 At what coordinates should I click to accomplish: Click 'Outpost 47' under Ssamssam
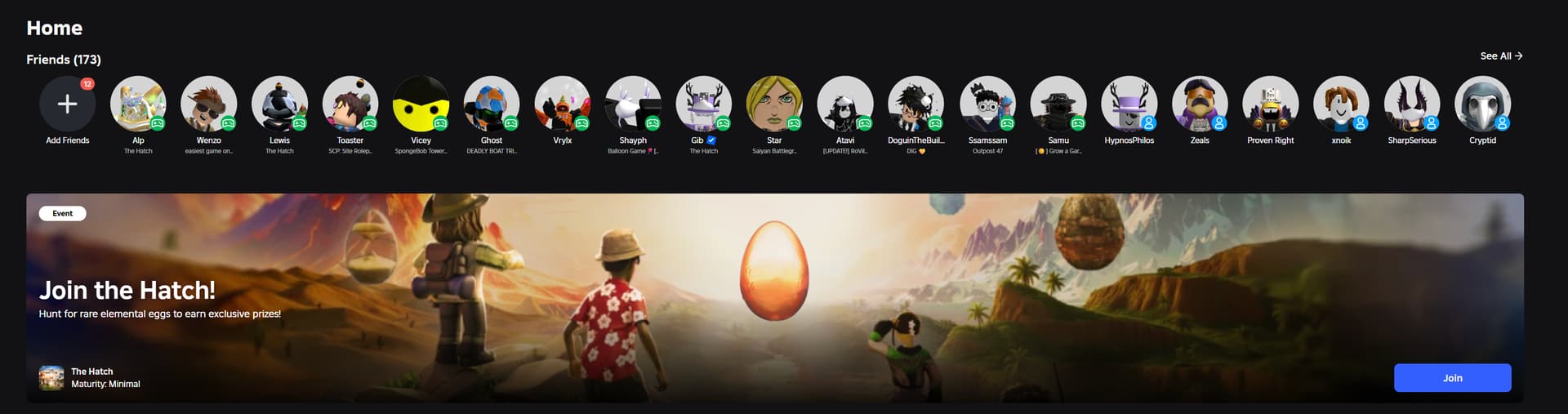[x=987, y=151]
